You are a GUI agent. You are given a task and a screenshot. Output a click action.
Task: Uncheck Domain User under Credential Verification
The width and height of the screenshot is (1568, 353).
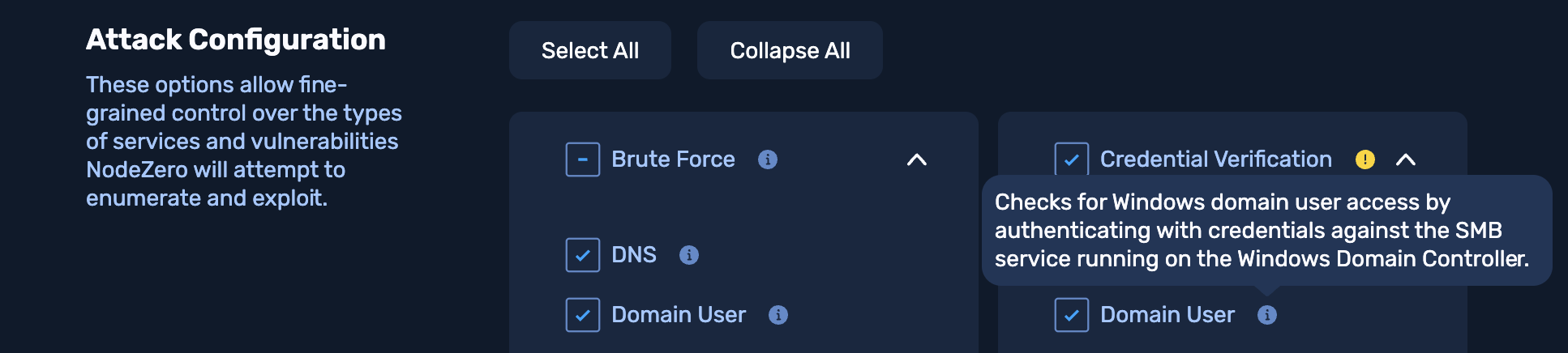(x=1072, y=315)
